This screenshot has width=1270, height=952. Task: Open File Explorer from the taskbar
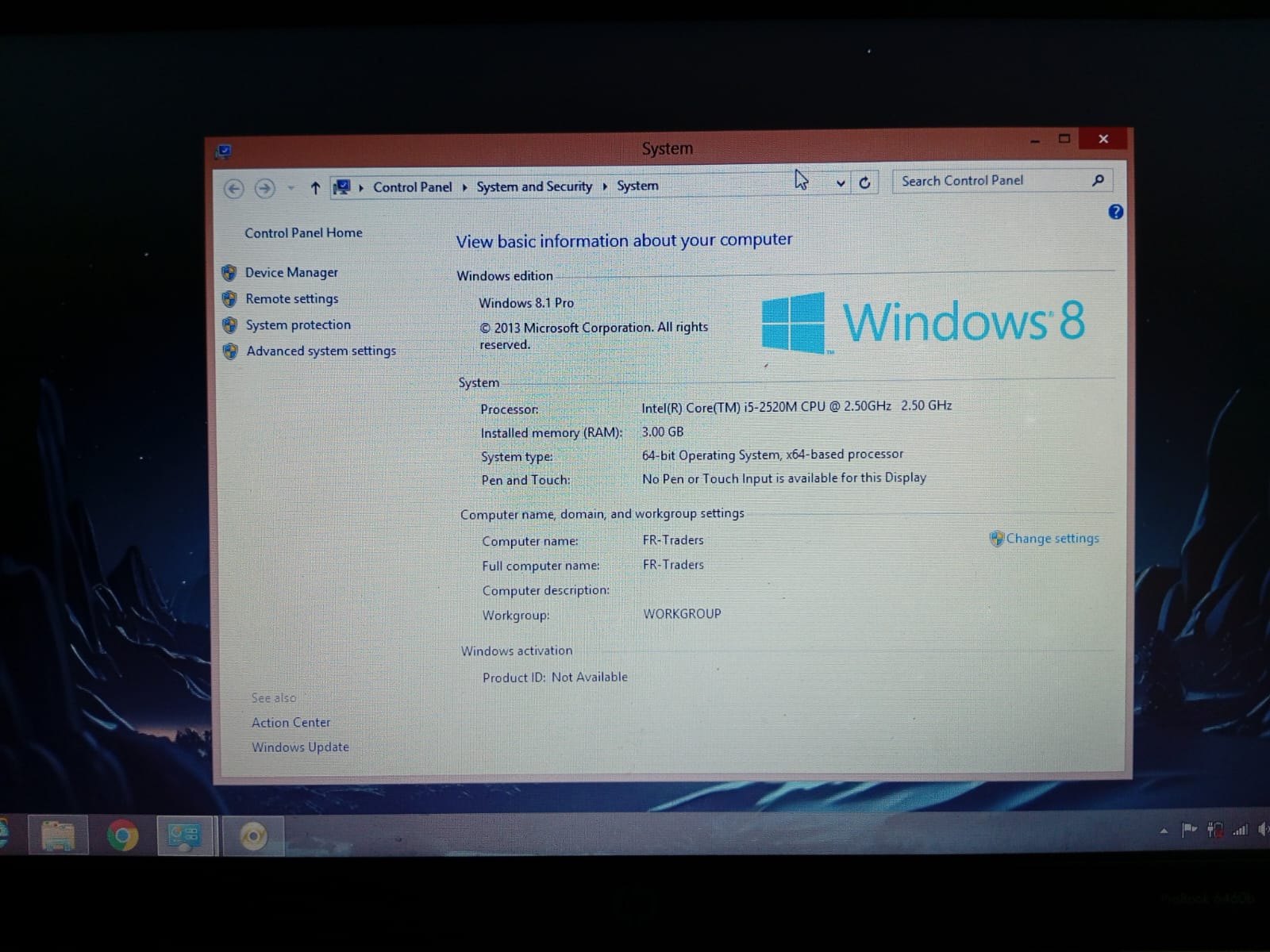tap(58, 835)
